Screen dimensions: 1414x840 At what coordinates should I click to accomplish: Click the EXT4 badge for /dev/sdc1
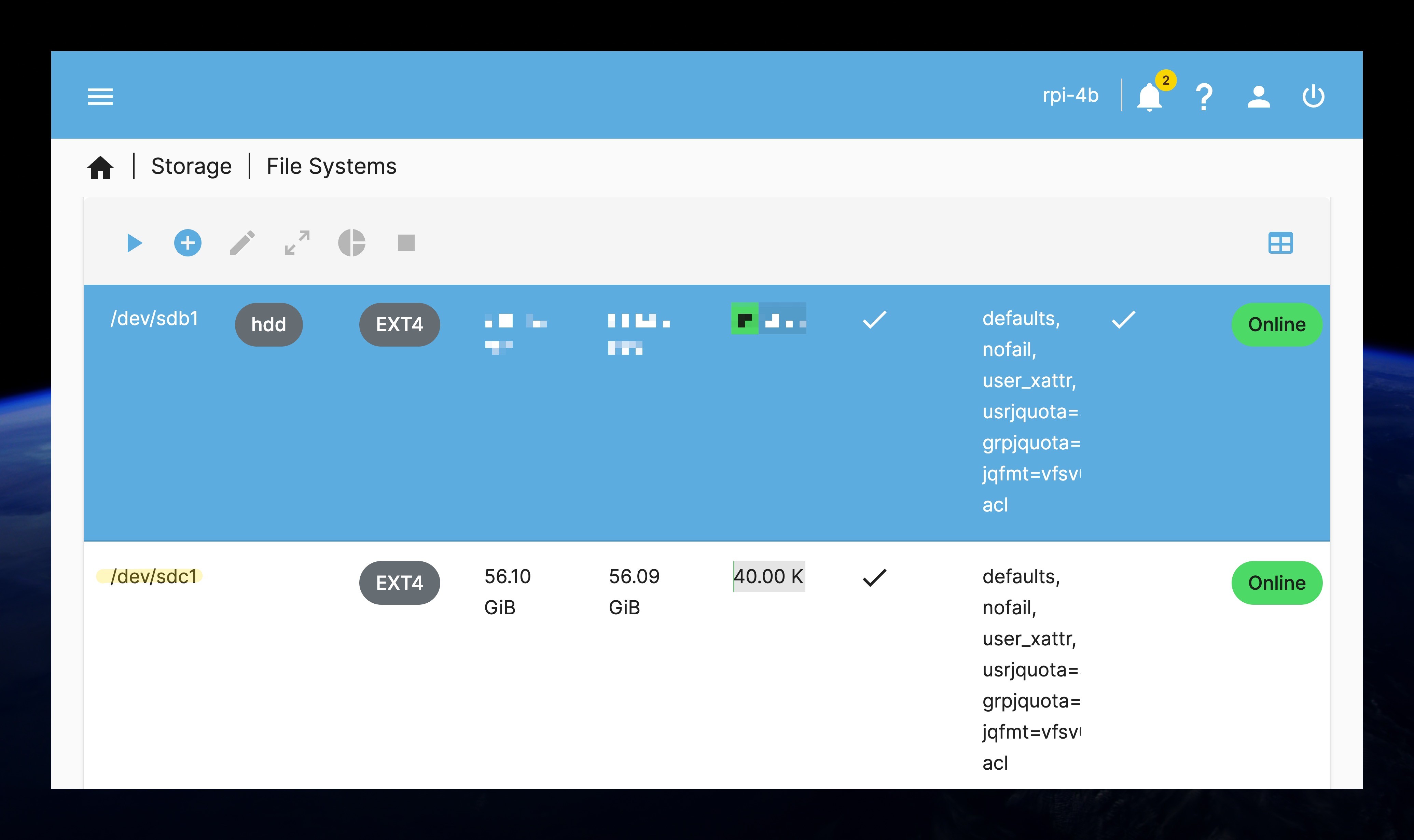pos(400,583)
